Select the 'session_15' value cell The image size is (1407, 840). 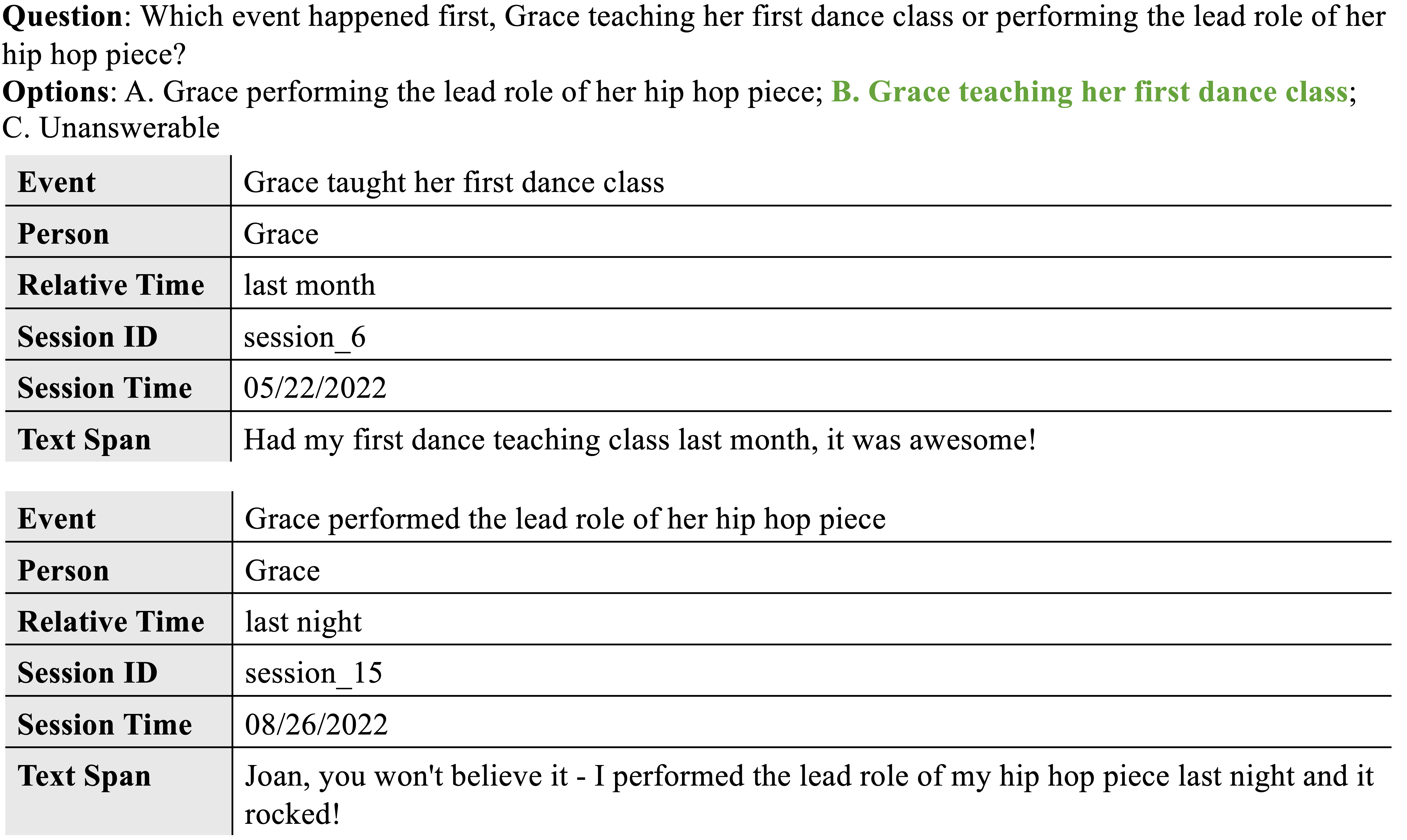click(x=314, y=674)
